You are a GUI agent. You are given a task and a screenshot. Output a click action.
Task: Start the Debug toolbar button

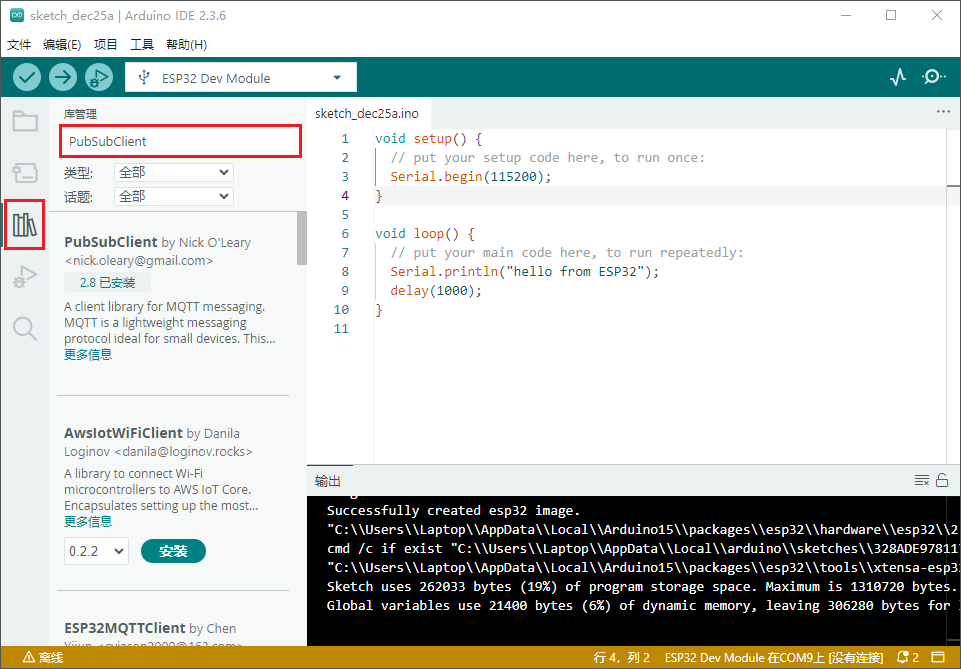[x=98, y=77]
